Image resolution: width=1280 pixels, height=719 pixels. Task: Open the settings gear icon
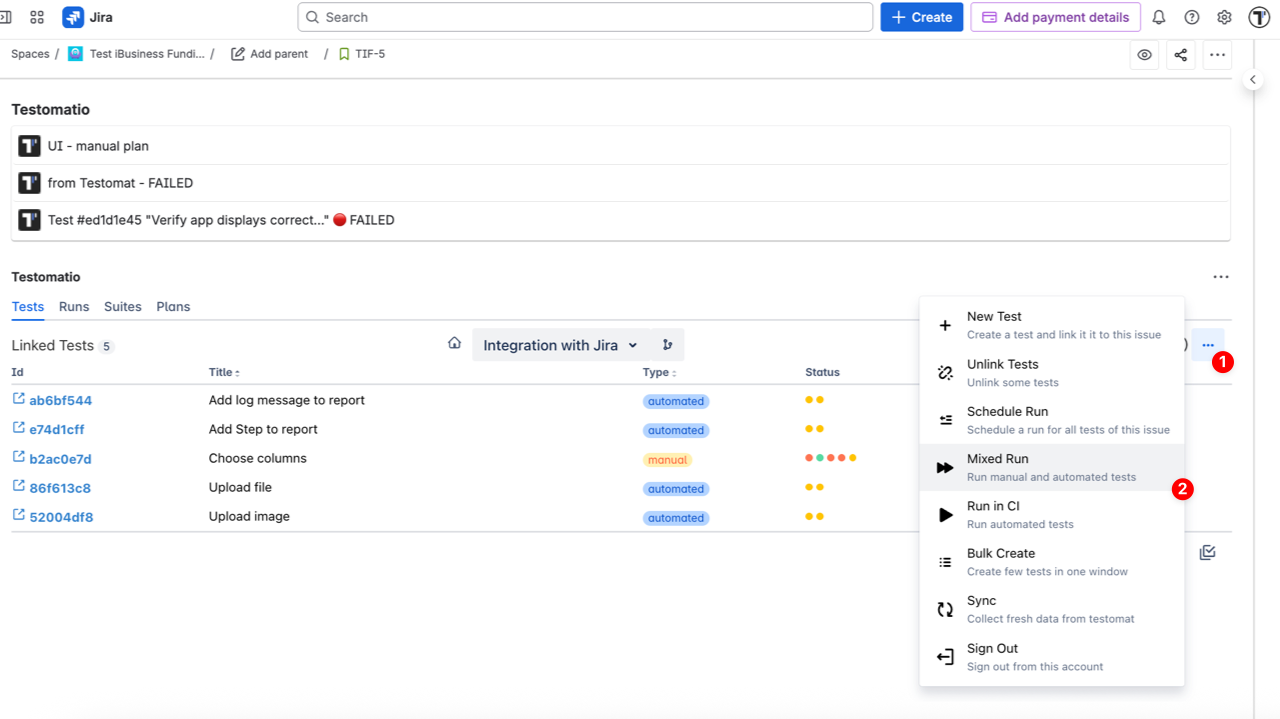click(1224, 17)
